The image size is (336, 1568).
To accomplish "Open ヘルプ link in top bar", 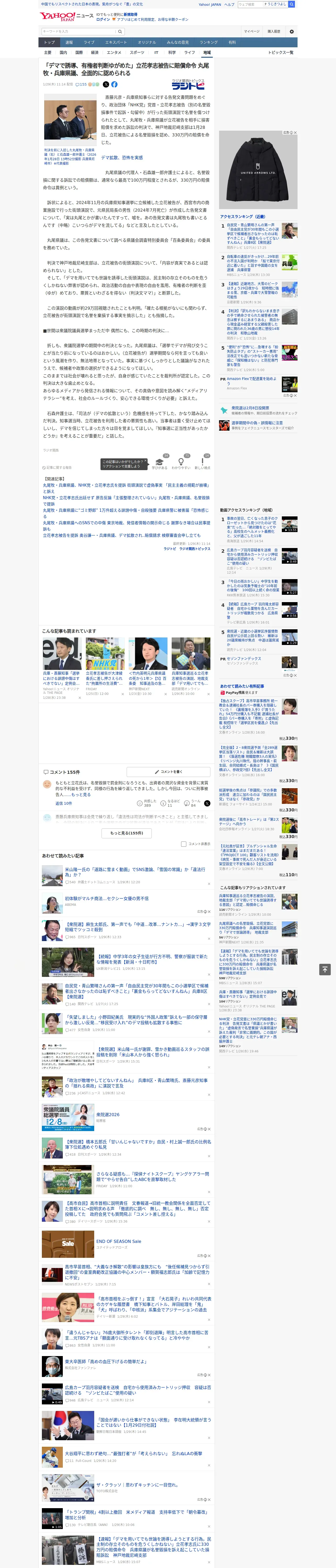I will tap(229, 4).
